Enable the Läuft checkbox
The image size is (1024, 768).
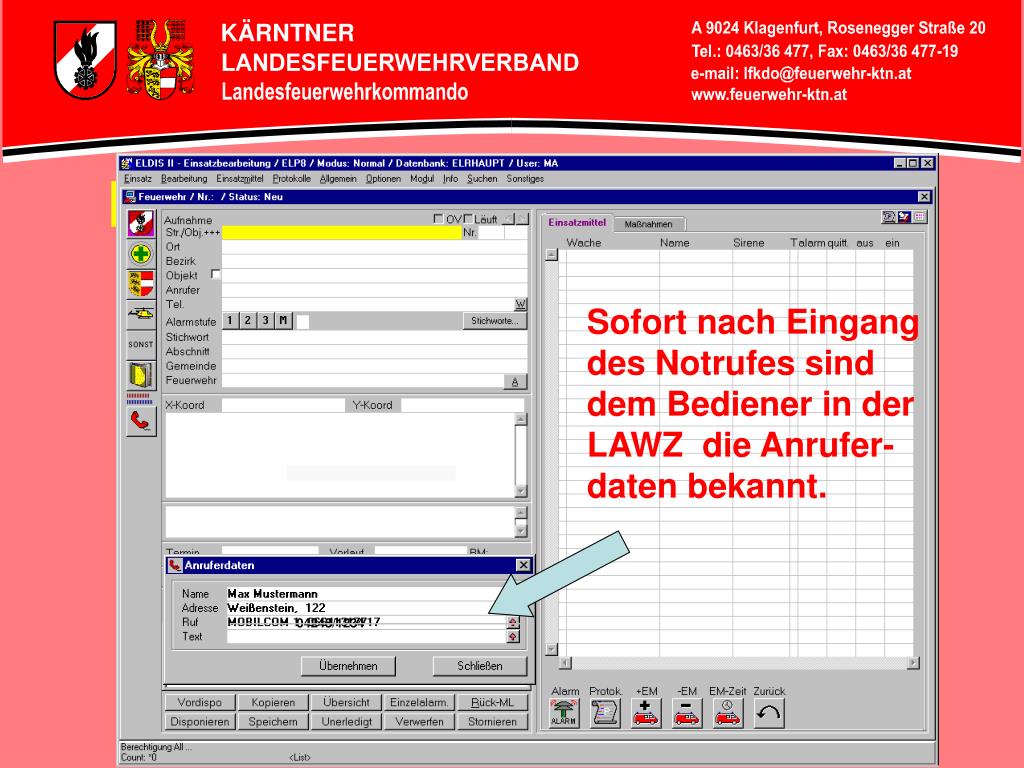(x=468, y=219)
